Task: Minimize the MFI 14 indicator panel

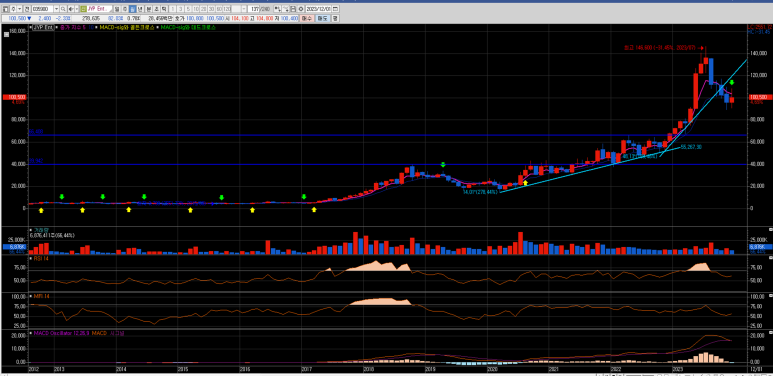Action: coord(771,295)
